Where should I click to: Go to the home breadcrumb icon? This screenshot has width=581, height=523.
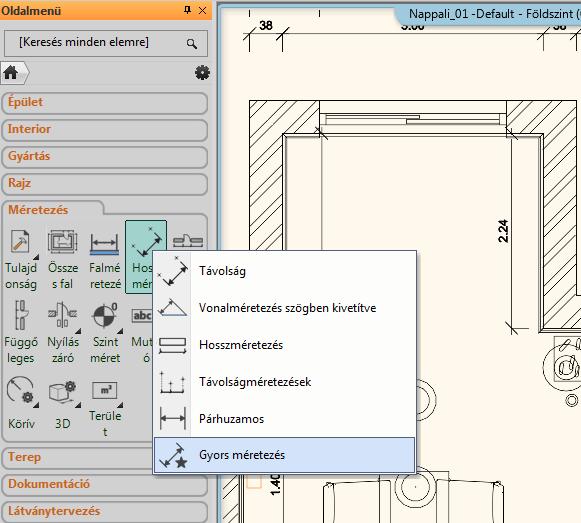pos(11,72)
